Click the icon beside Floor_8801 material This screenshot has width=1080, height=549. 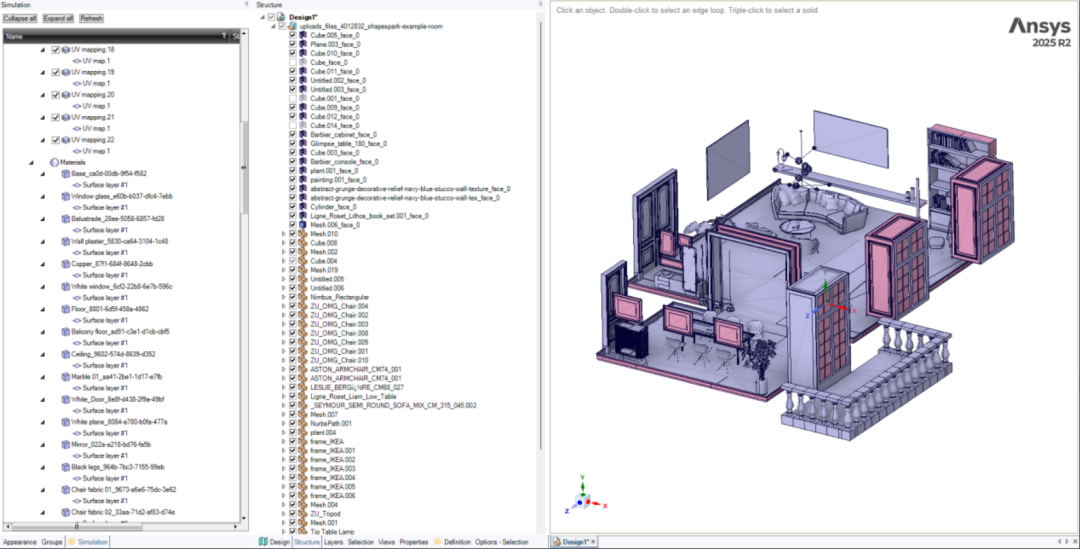(66, 309)
